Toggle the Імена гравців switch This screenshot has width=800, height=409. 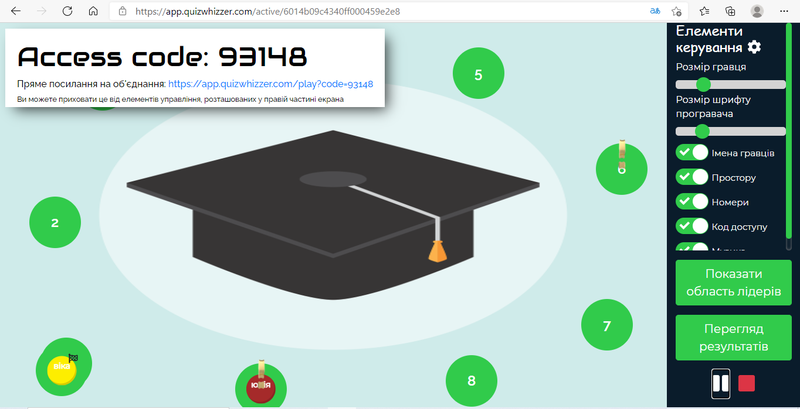[x=692, y=152]
